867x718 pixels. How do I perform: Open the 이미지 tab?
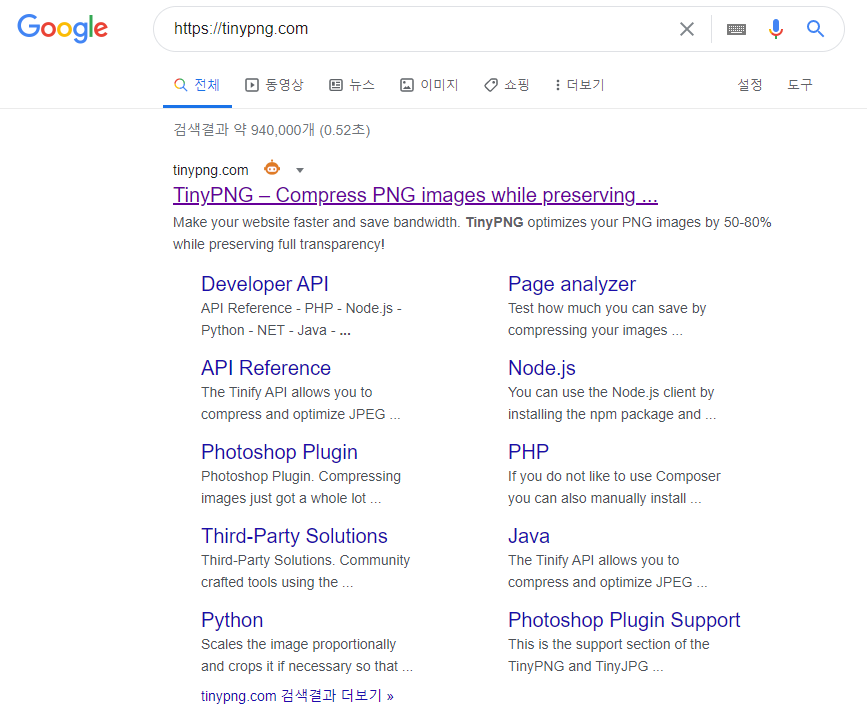[429, 85]
